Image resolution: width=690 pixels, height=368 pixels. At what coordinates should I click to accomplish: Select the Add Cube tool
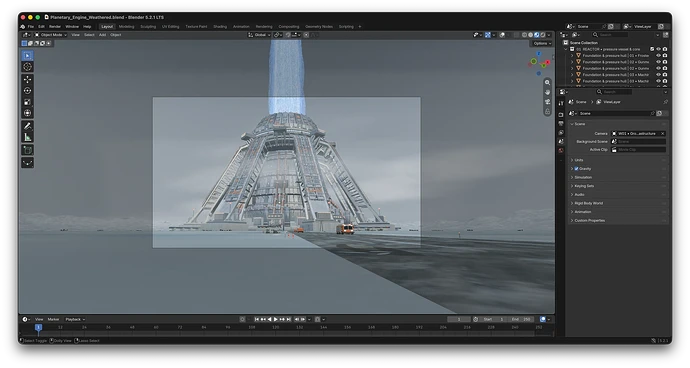[27, 151]
